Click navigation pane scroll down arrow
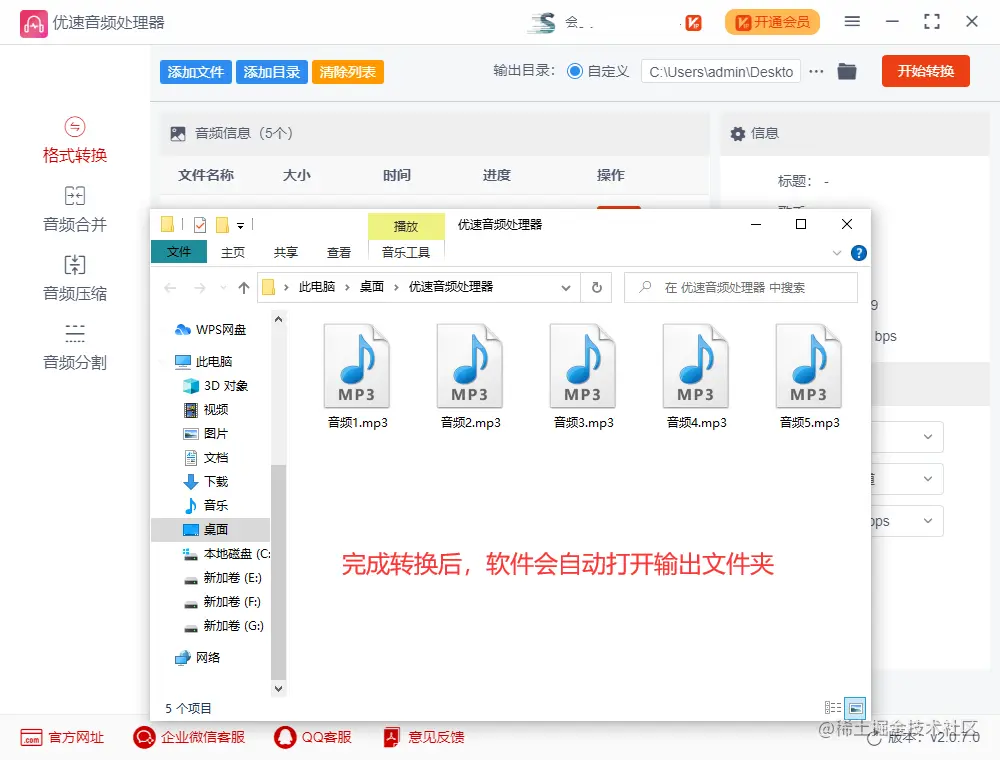The height and width of the screenshot is (760, 1000). tap(278, 689)
